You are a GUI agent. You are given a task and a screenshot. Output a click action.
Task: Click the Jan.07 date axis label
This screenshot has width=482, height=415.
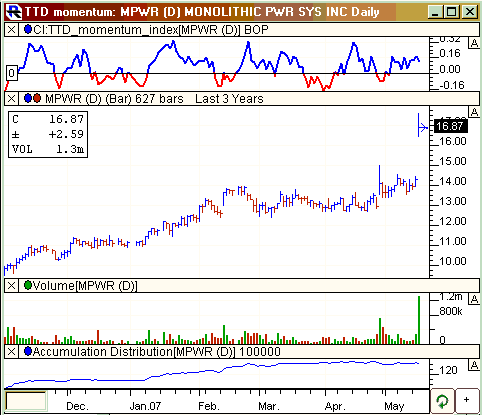(145, 406)
